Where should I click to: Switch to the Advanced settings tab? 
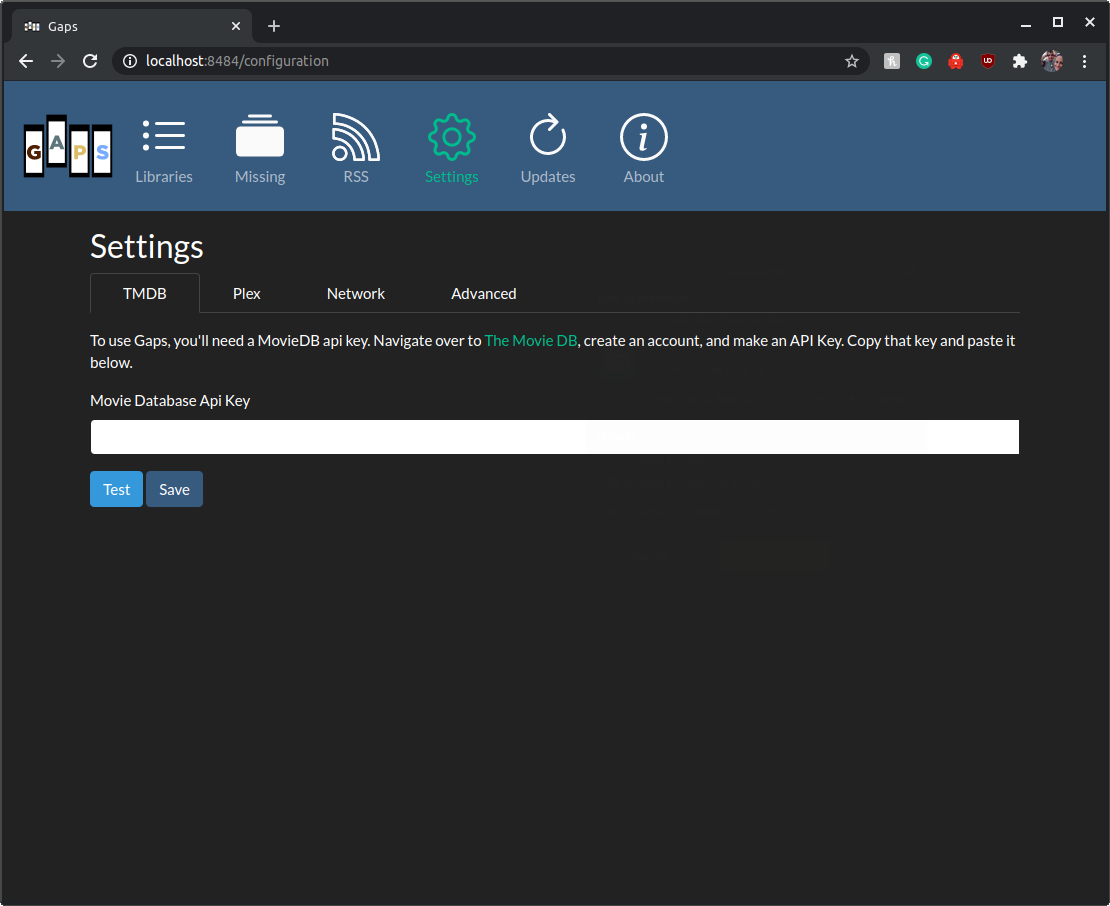coord(483,293)
